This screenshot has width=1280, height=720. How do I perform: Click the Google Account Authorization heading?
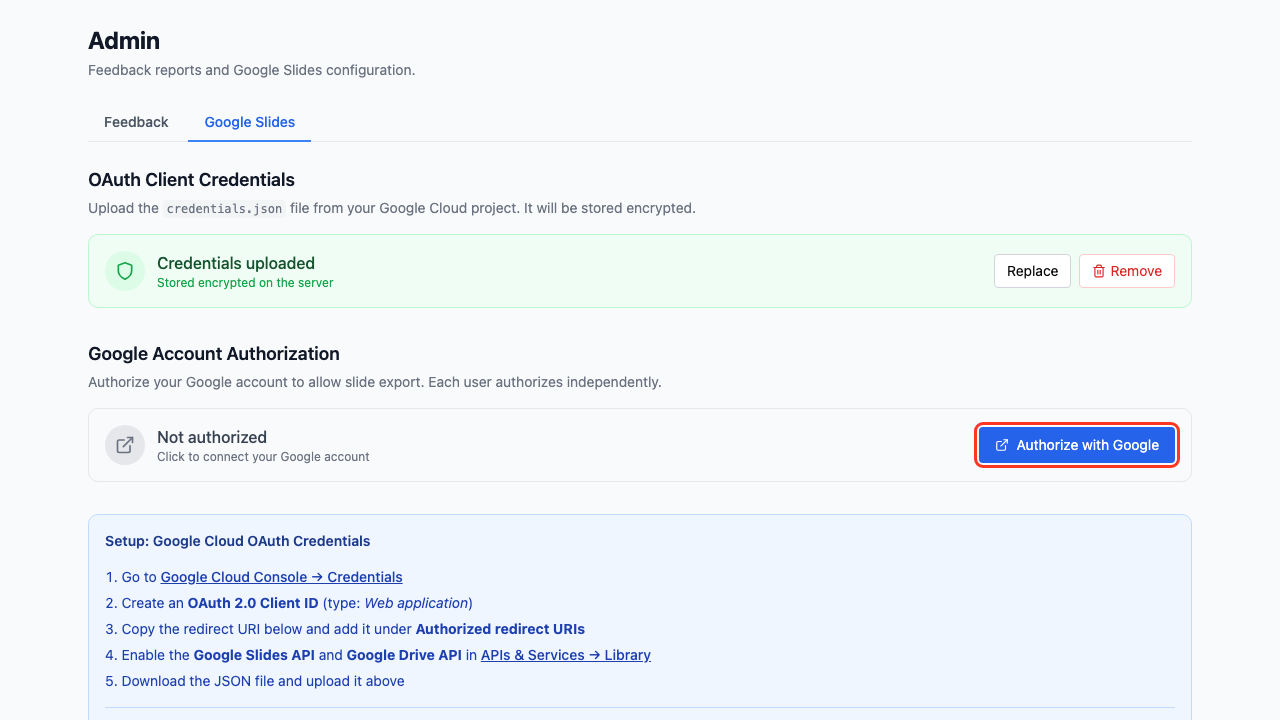point(214,354)
